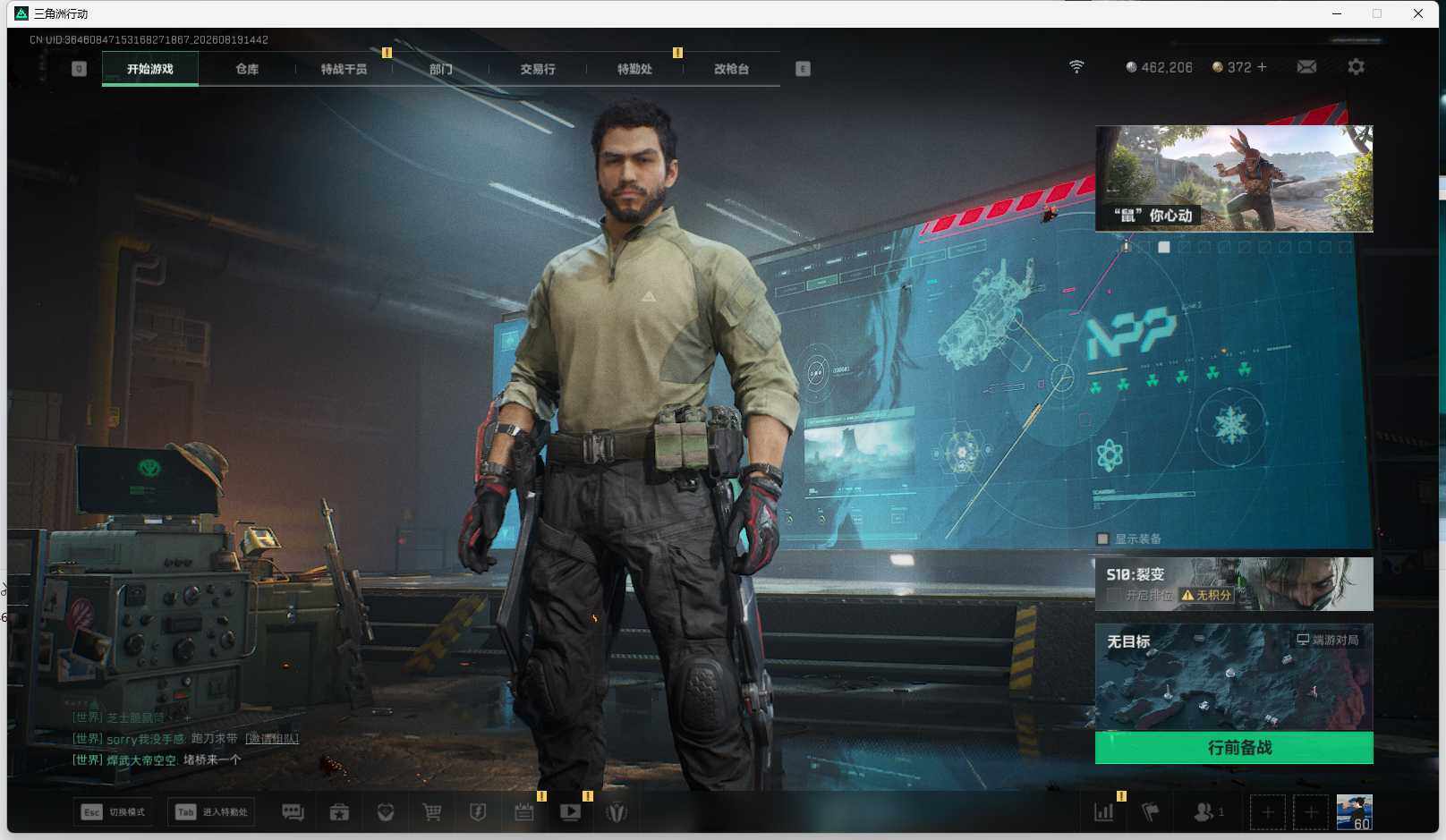The image size is (1446, 840).
Task: Select the 无目标 map card
Action: coord(1234,677)
